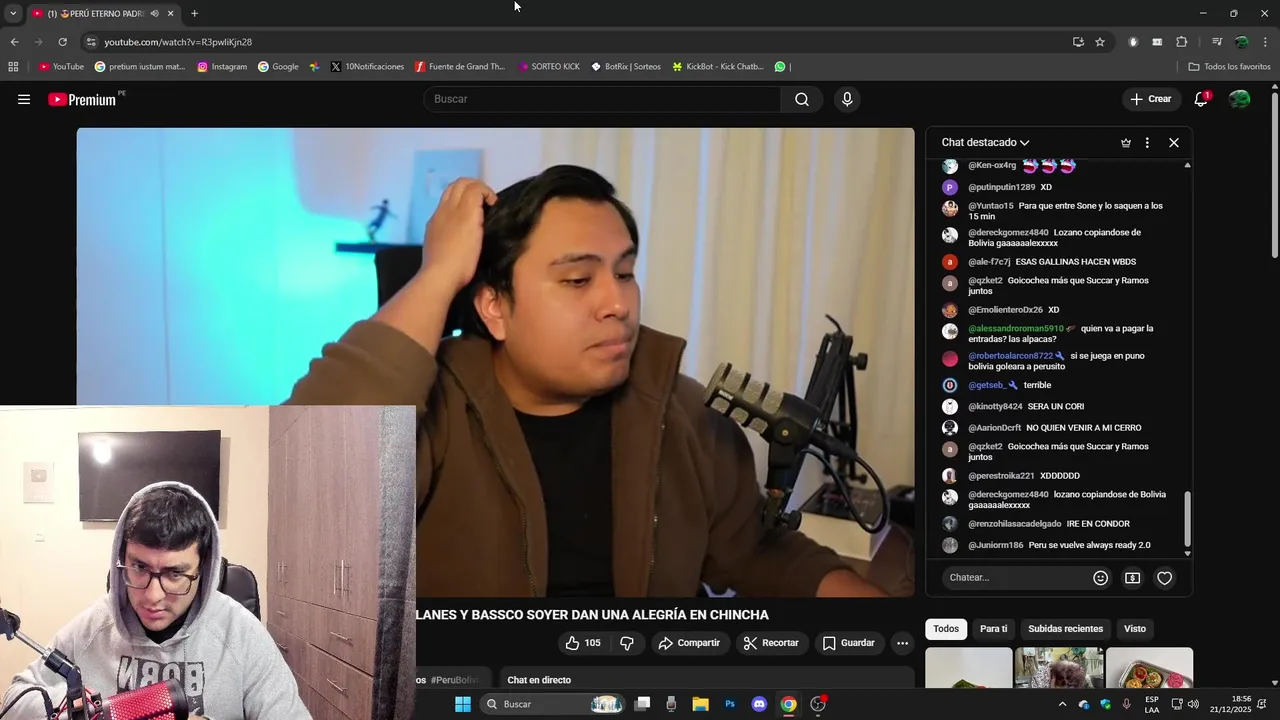Open Chrome three-dot menu
1280x720 pixels.
1265,42
